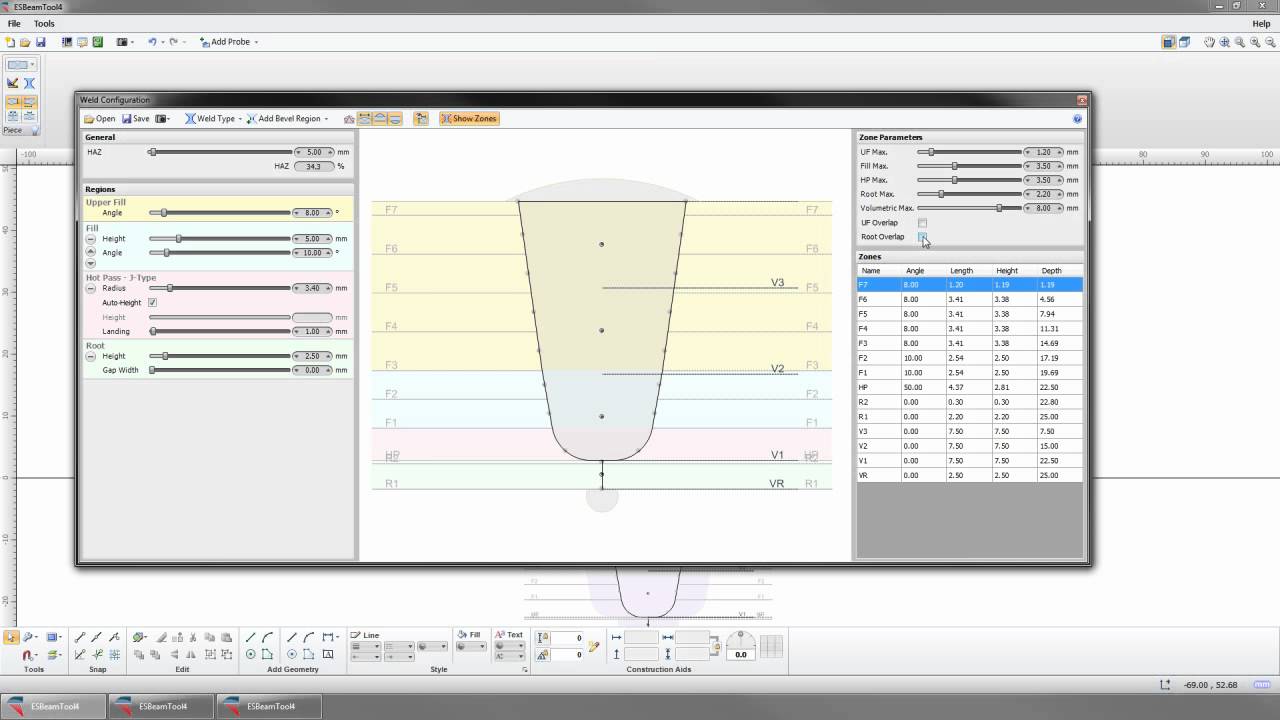
Task: Select the VR row in Zones table
Action: coord(969,475)
